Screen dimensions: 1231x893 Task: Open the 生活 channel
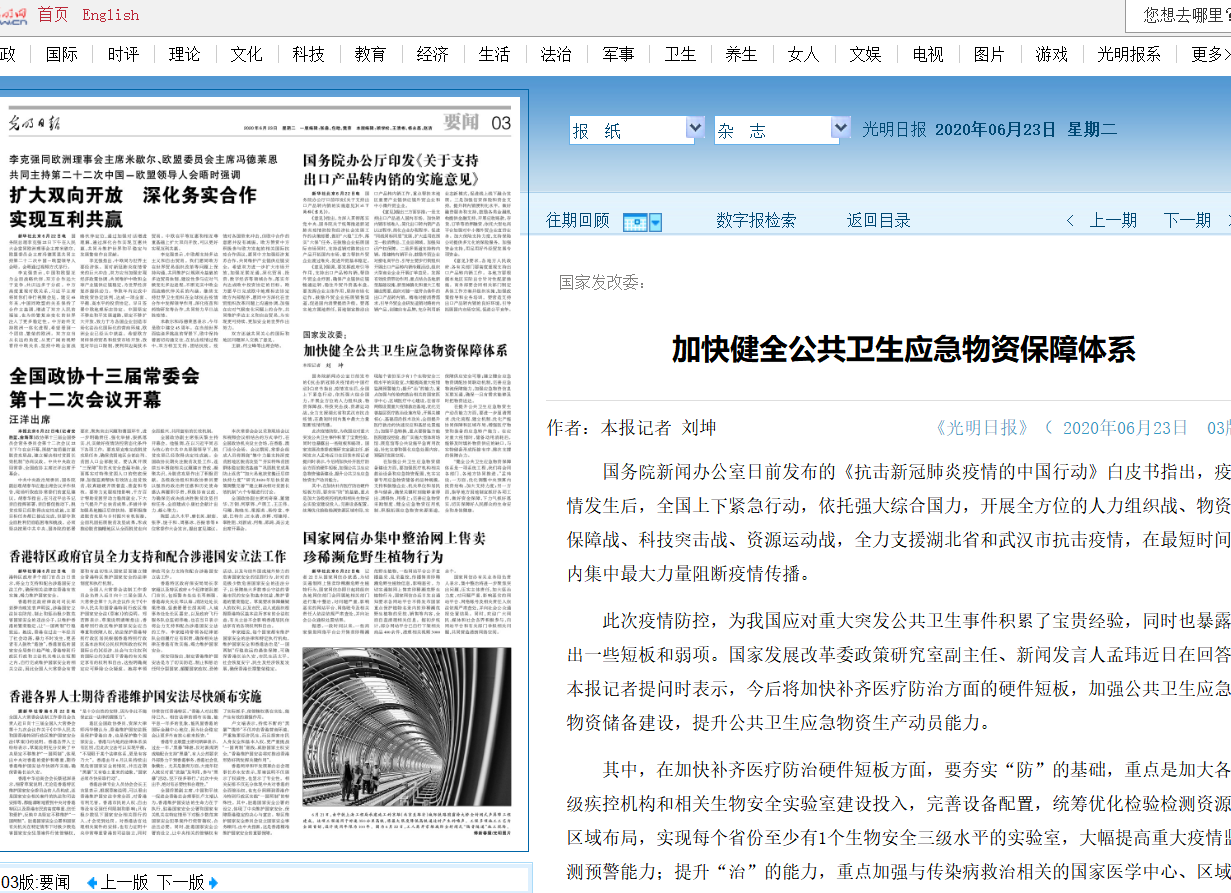click(494, 54)
